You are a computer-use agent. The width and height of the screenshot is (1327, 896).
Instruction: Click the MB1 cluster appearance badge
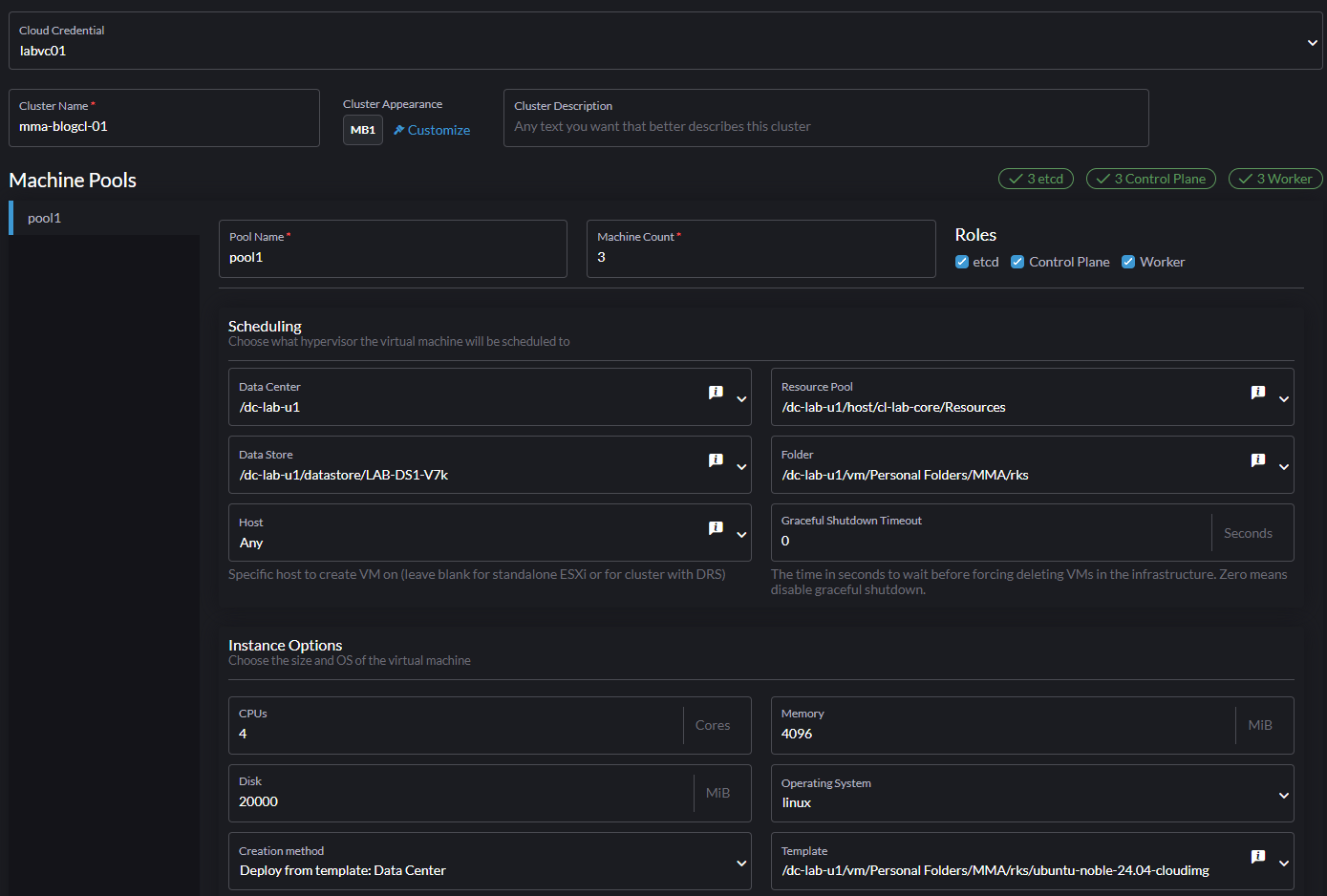tap(363, 130)
